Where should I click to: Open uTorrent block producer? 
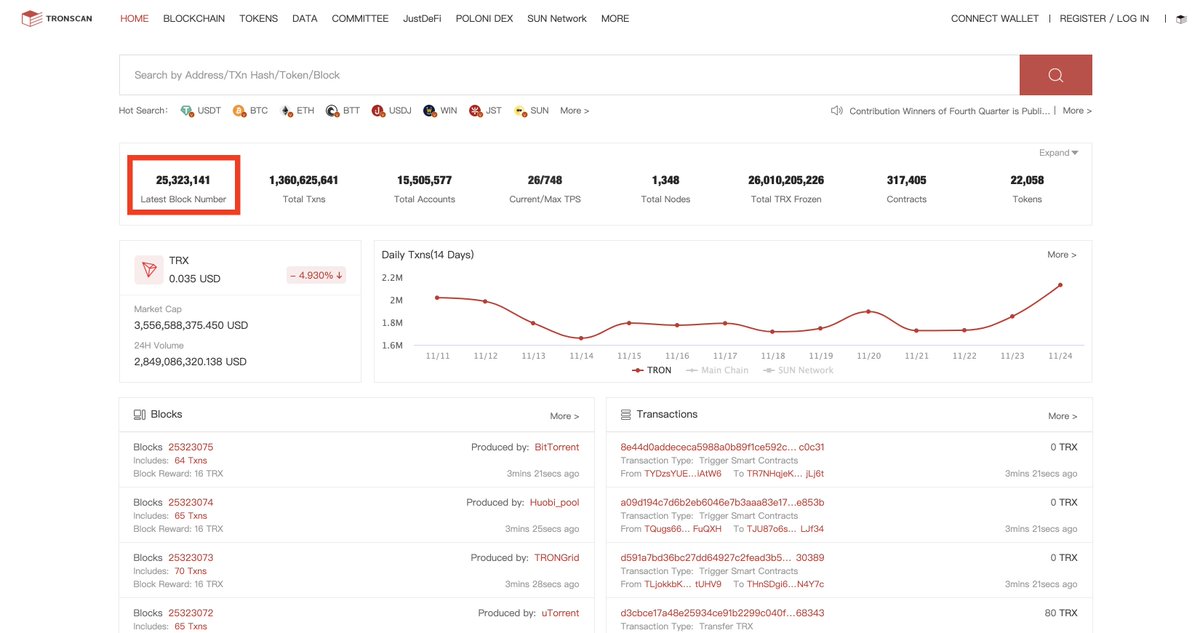click(560, 612)
